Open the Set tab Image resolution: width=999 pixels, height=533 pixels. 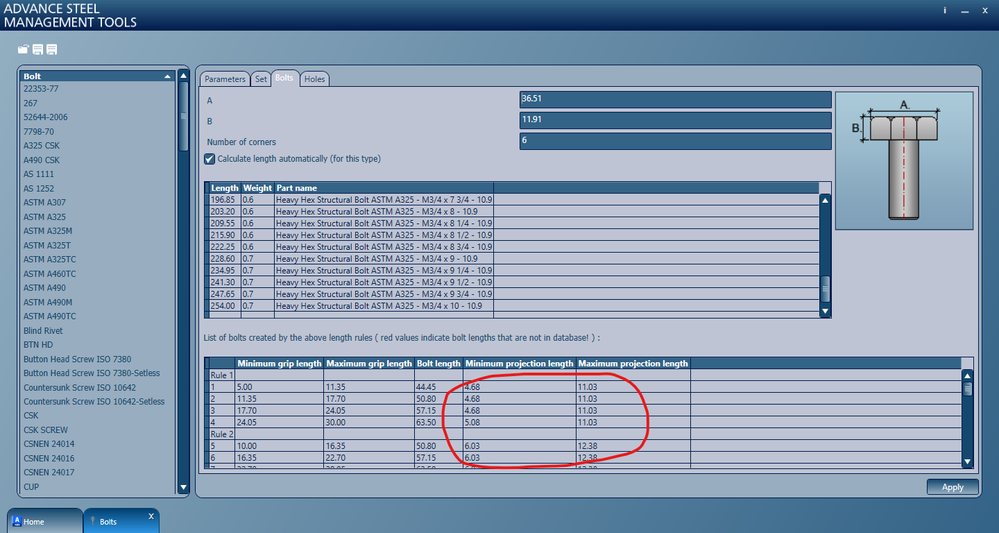[261, 79]
